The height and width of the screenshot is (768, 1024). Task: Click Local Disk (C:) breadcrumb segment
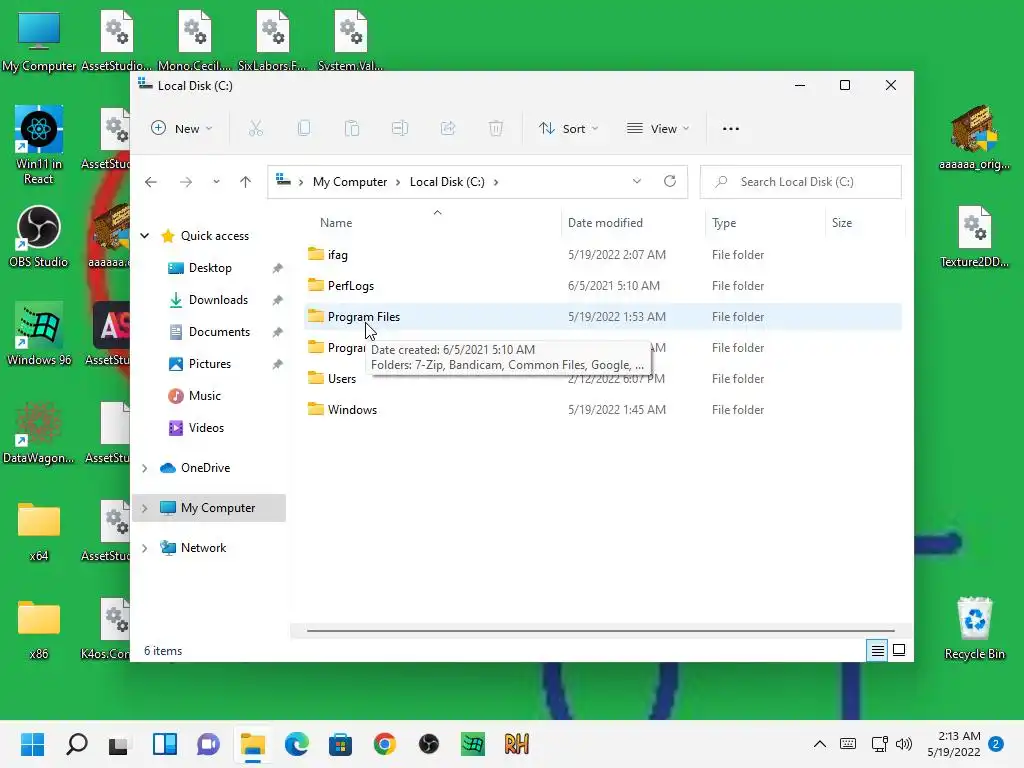447,182
